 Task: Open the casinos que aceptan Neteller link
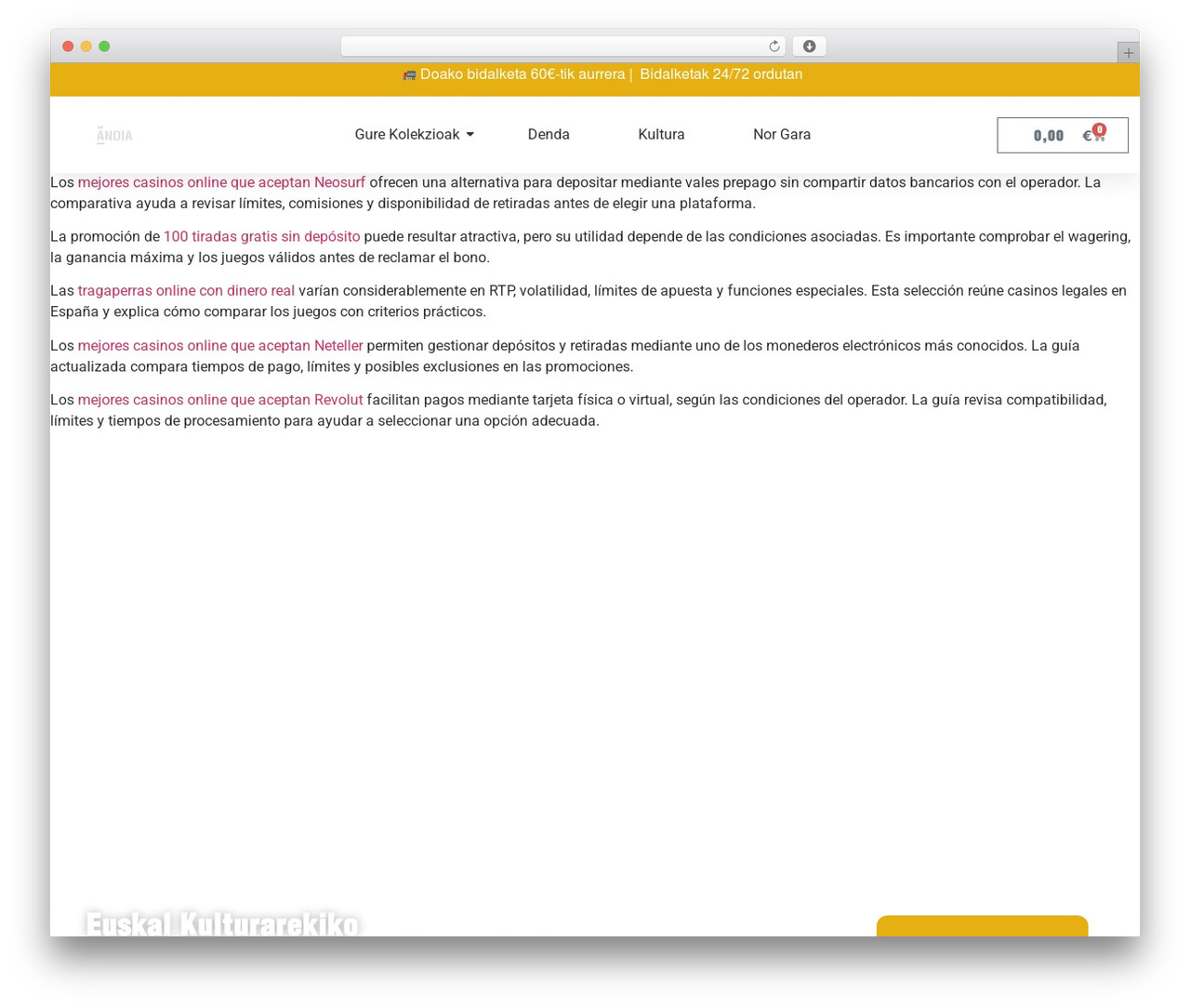pos(220,345)
